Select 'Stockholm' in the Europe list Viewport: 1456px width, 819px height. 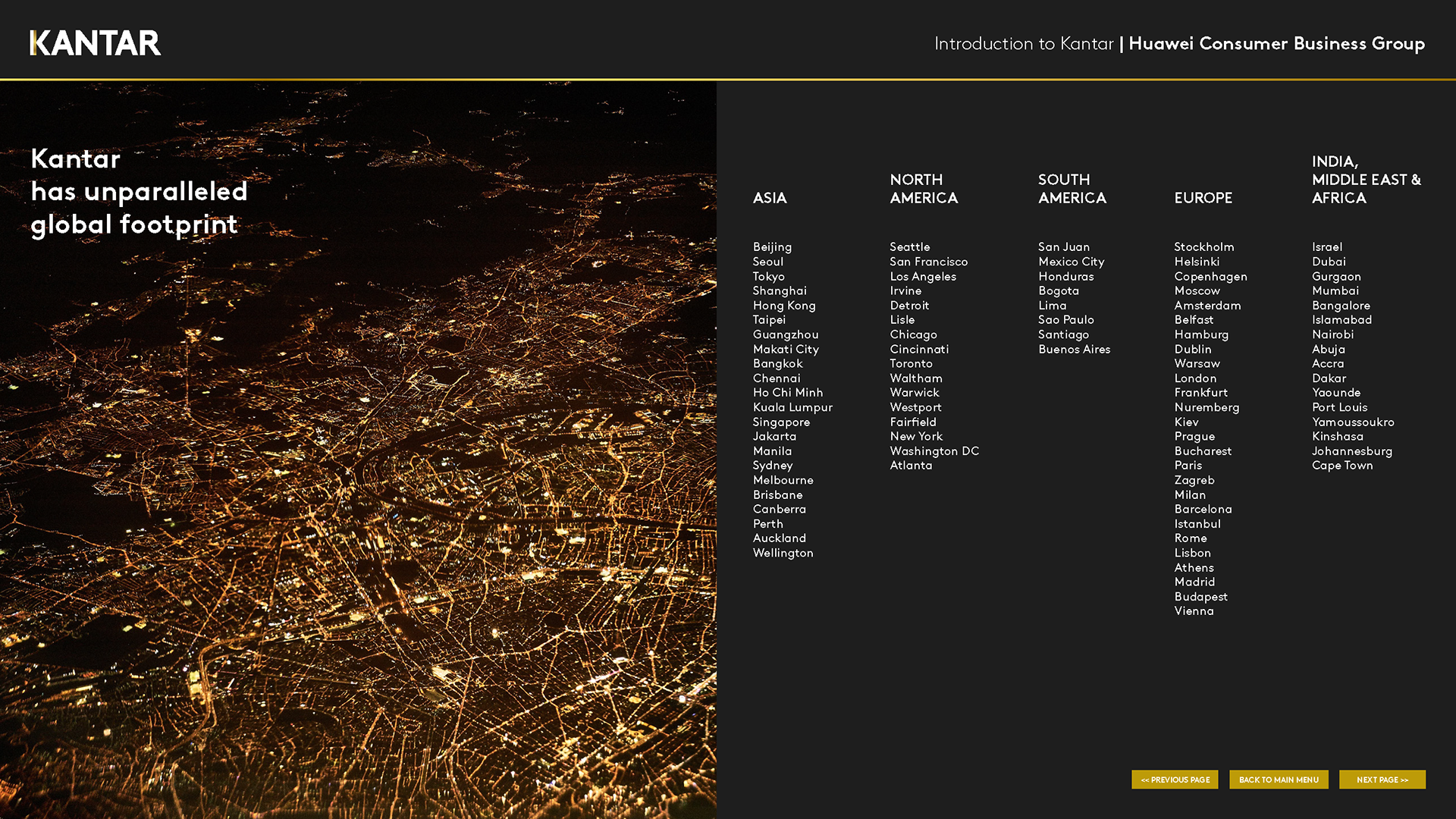(1204, 247)
